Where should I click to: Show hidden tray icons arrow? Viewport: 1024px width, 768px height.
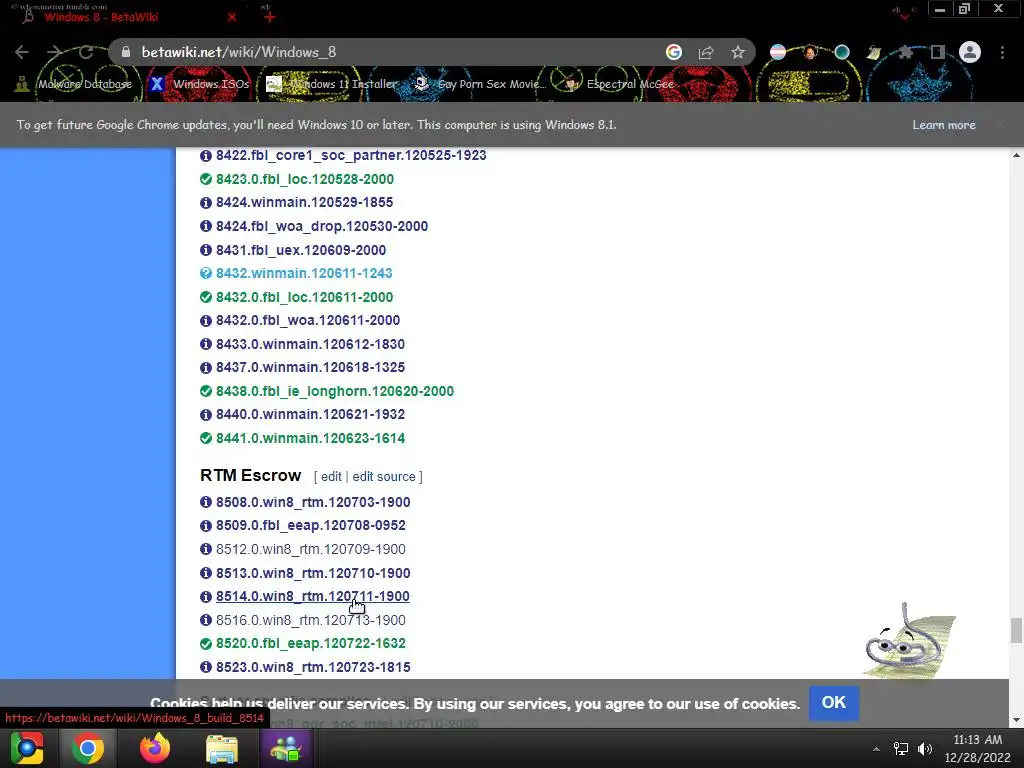[876, 749]
